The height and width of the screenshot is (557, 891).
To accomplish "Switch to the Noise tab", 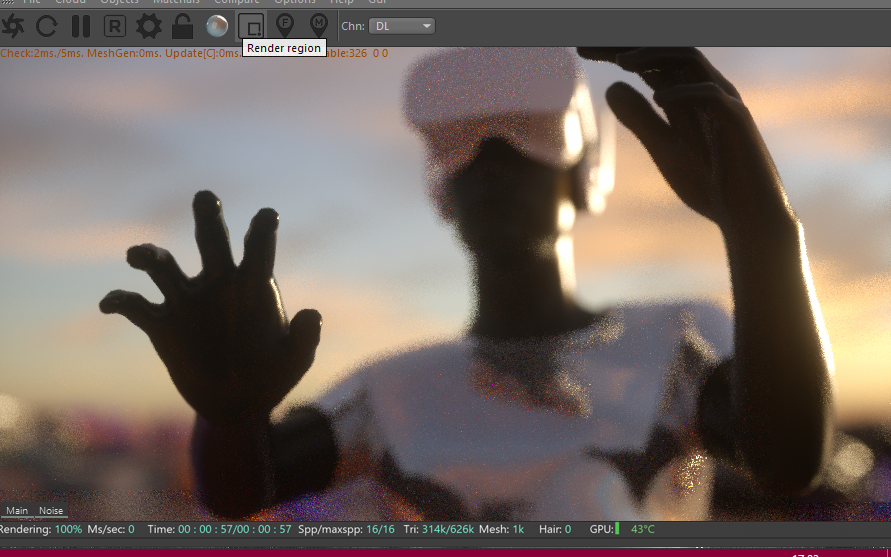I will [51, 510].
